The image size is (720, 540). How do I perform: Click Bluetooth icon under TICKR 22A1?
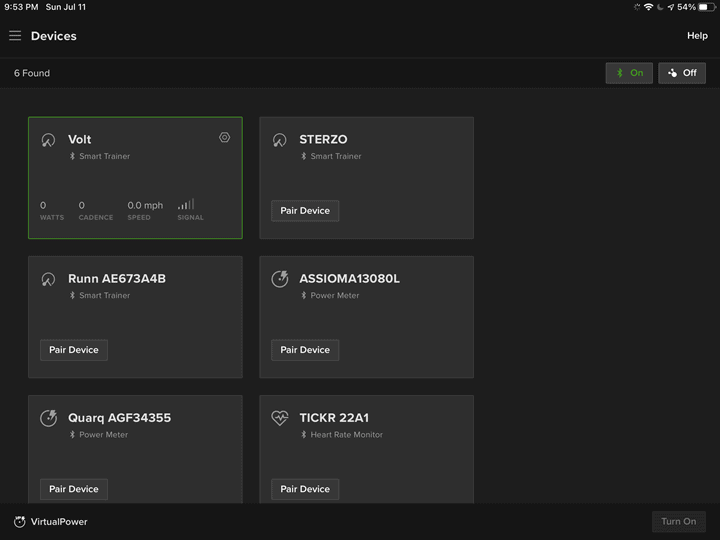(x=304, y=434)
